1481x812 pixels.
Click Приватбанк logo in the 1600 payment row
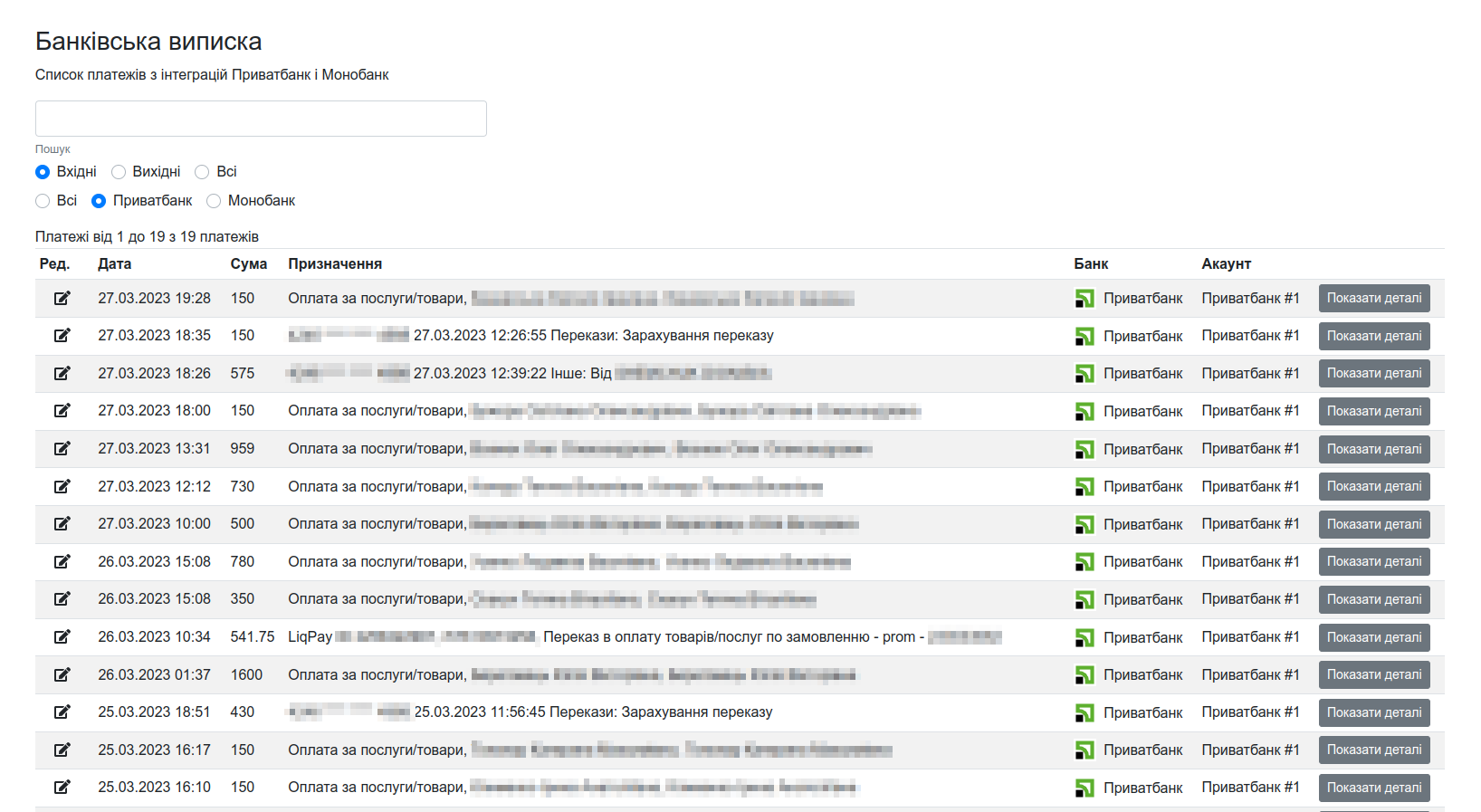click(1084, 674)
